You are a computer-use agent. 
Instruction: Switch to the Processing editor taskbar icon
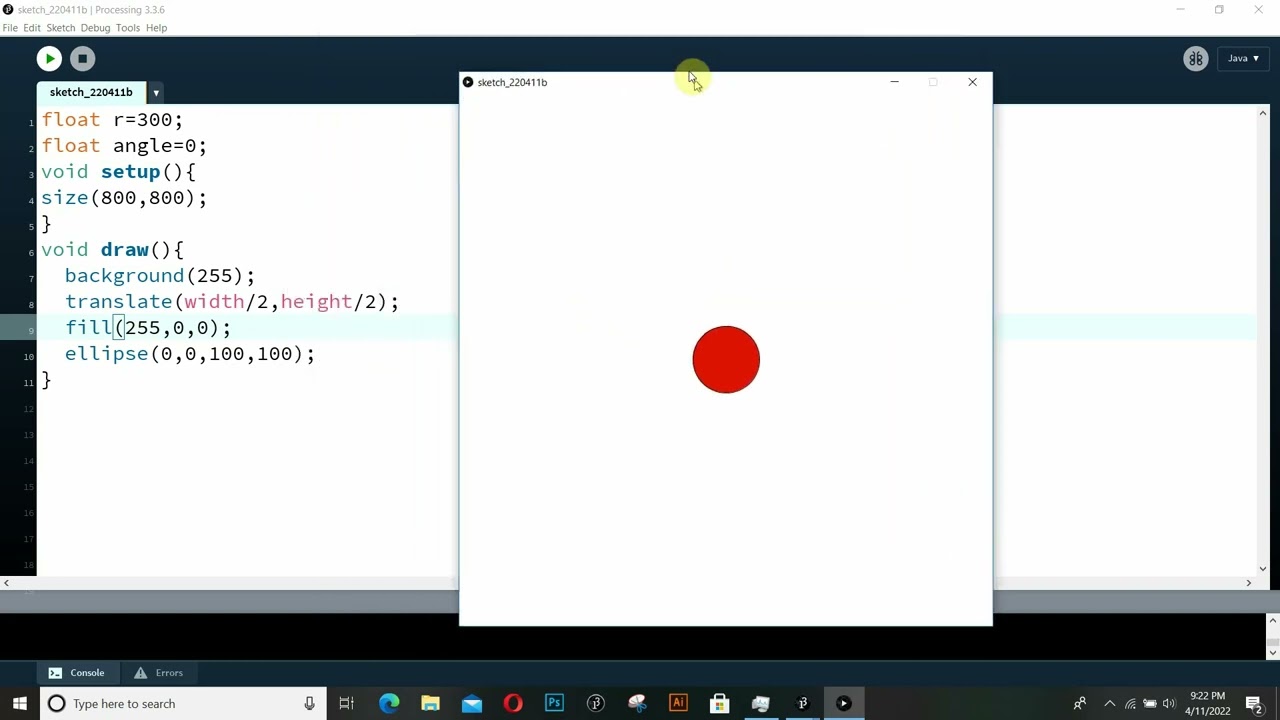click(x=802, y=703)
